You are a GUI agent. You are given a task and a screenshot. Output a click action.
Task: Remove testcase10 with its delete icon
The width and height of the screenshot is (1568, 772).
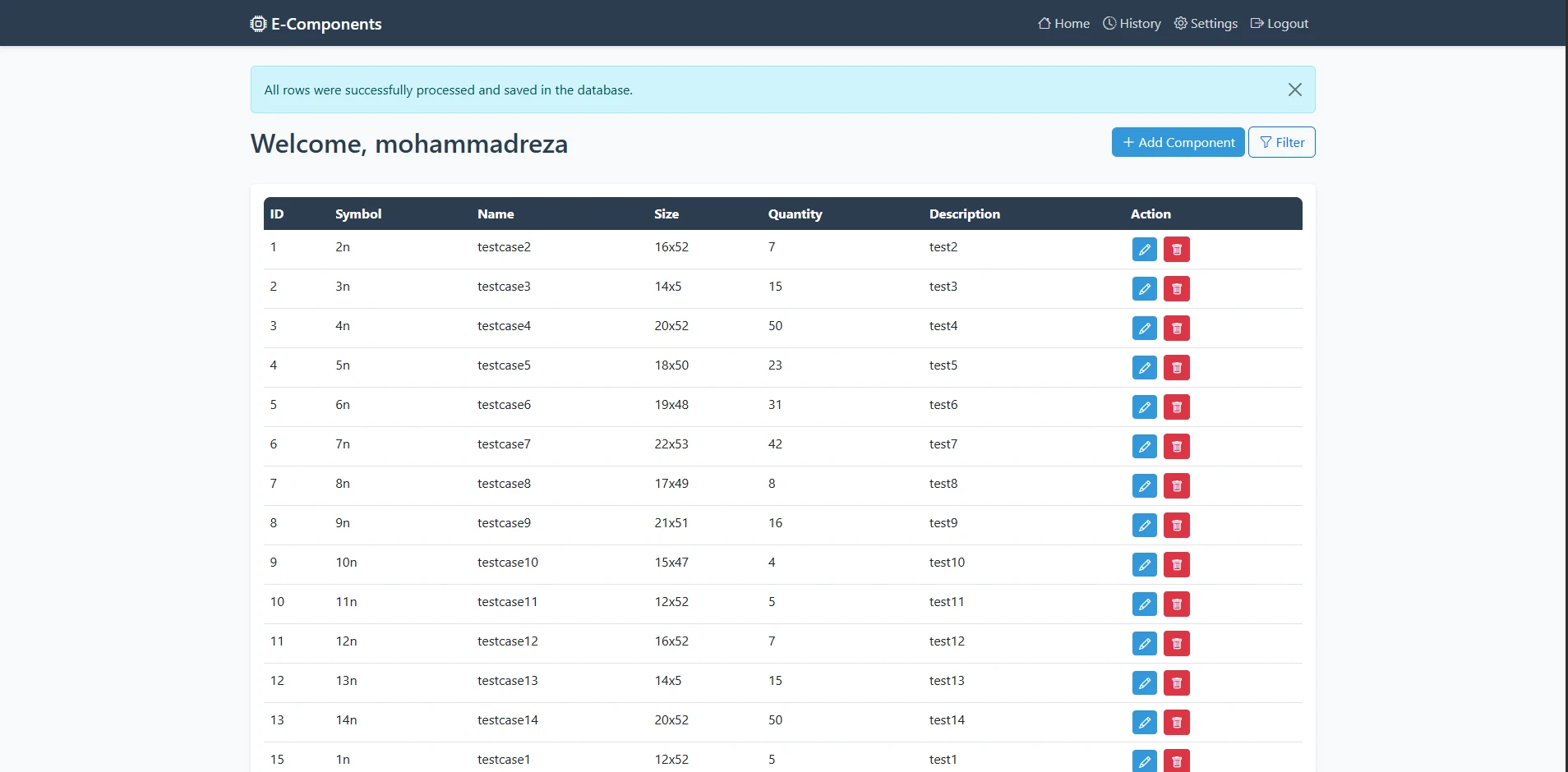[1176, 564]
